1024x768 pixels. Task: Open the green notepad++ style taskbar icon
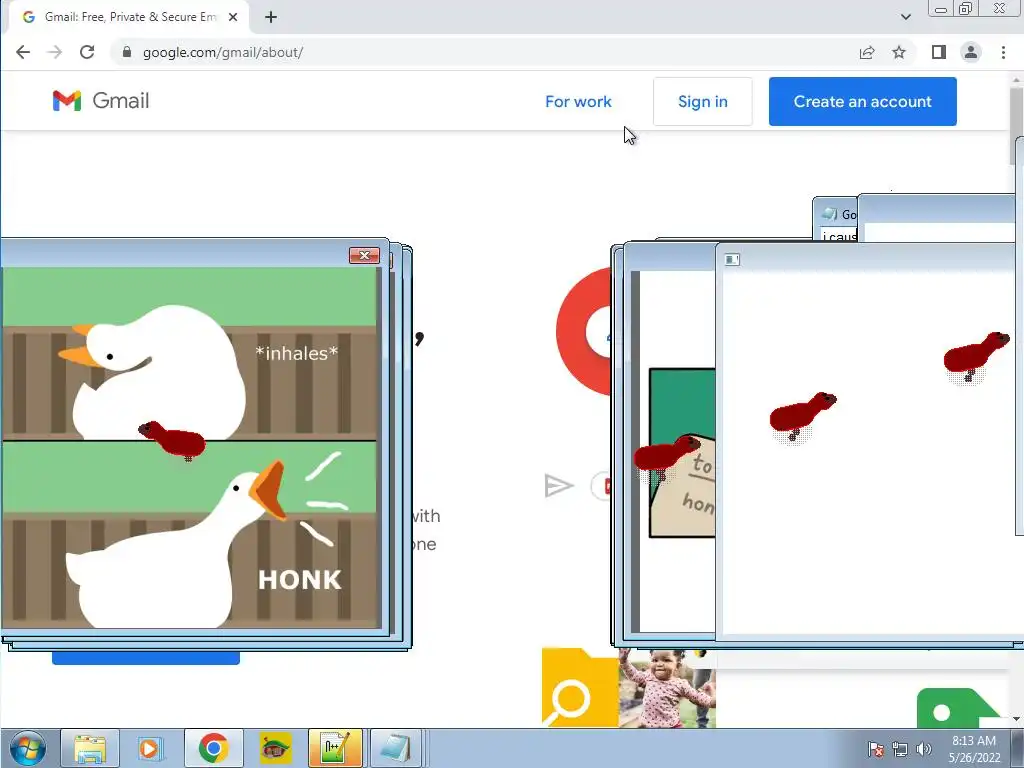coord(335,748)
